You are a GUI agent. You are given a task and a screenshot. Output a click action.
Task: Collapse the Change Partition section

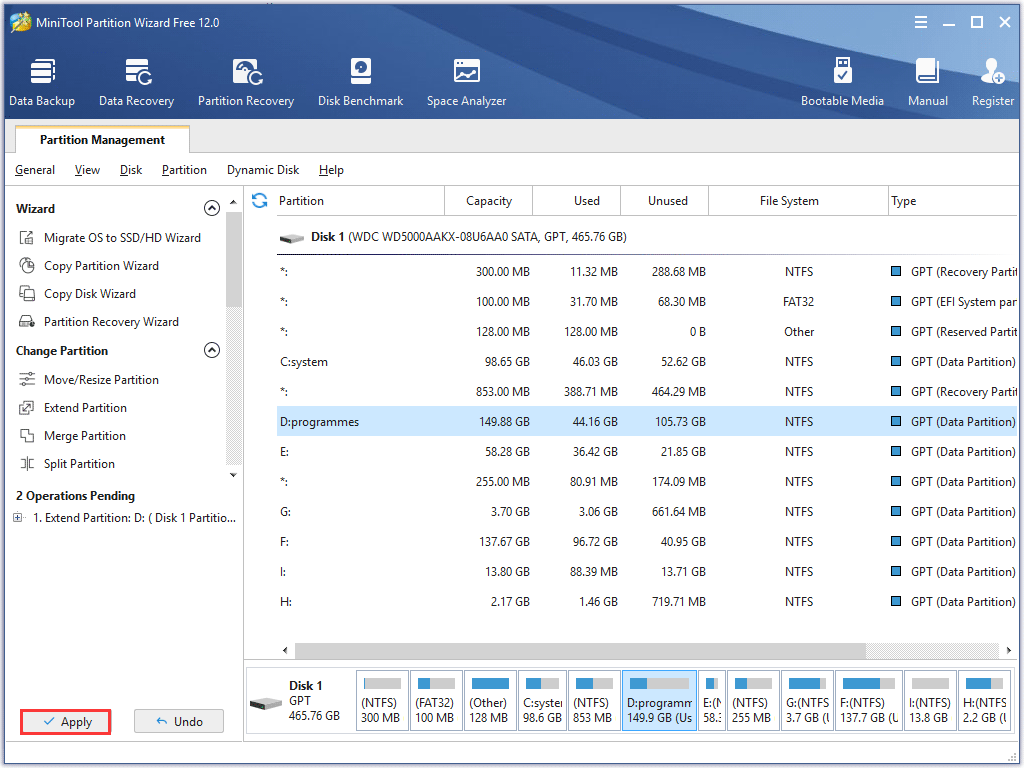(212, 351)
